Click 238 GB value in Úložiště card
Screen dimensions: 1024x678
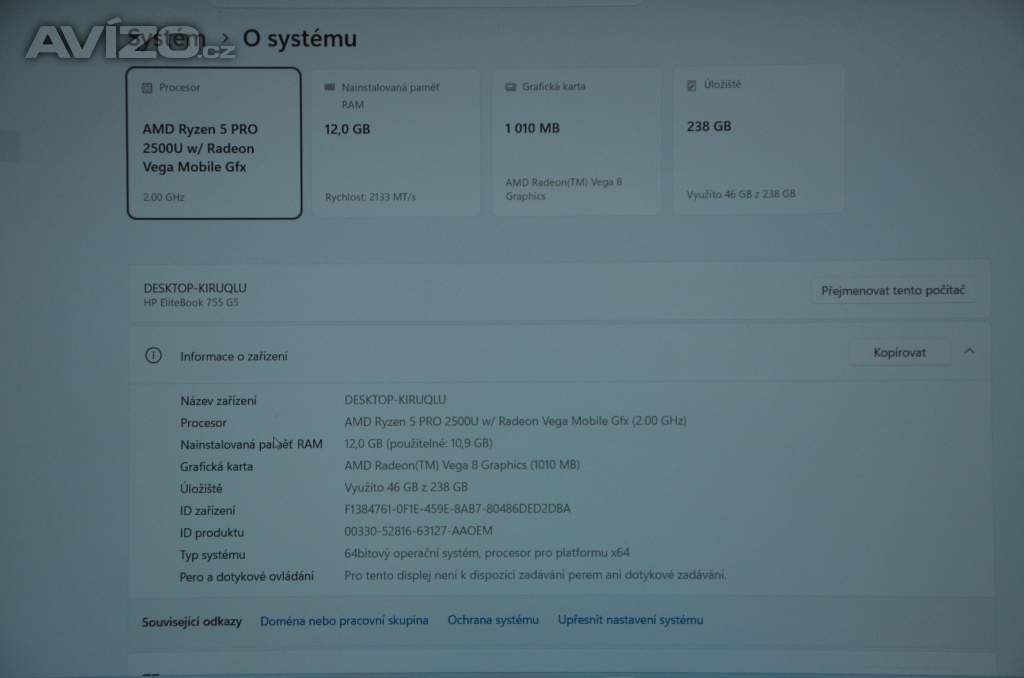point(709,127)
